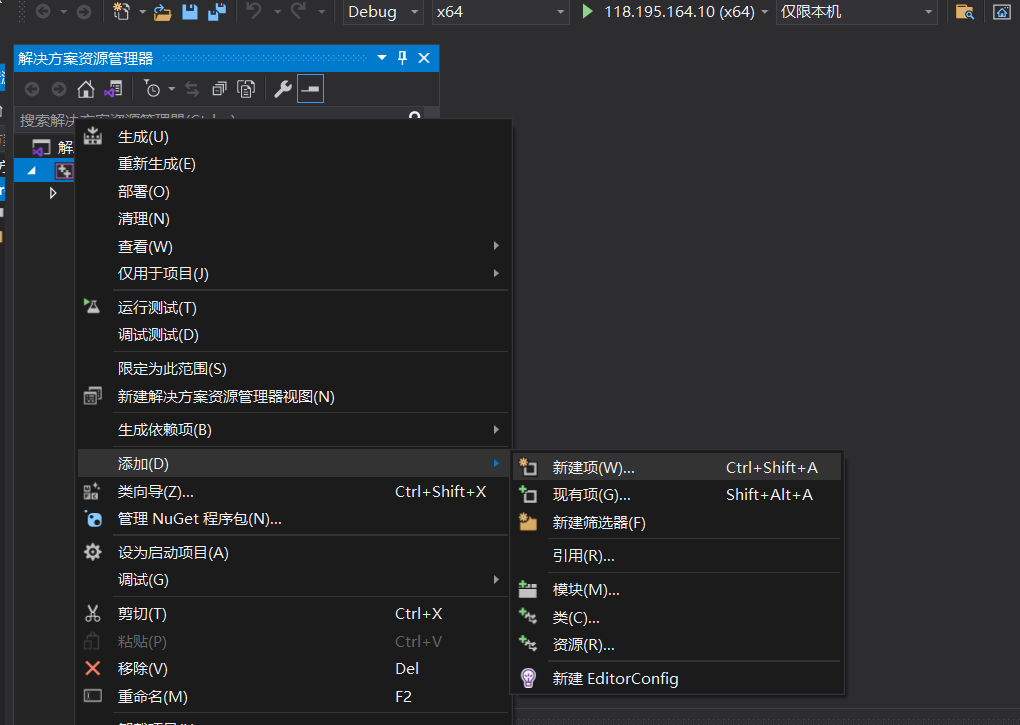Start debugging 118.195.164.10 with the green play icon
The height and width of the screenshot is (725, 1020).
tap(589, 13)
